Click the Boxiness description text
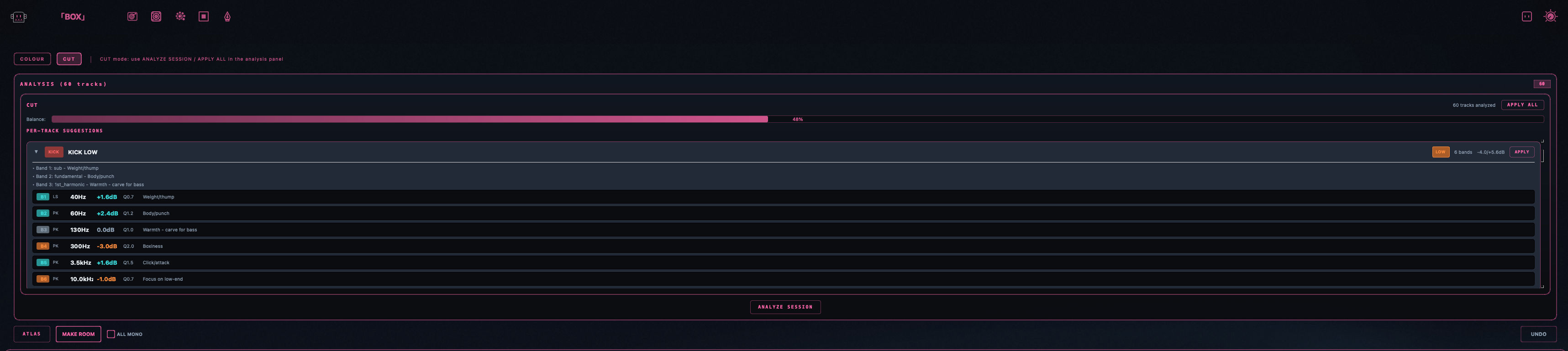1568x351 pixels. coord(153,246)
